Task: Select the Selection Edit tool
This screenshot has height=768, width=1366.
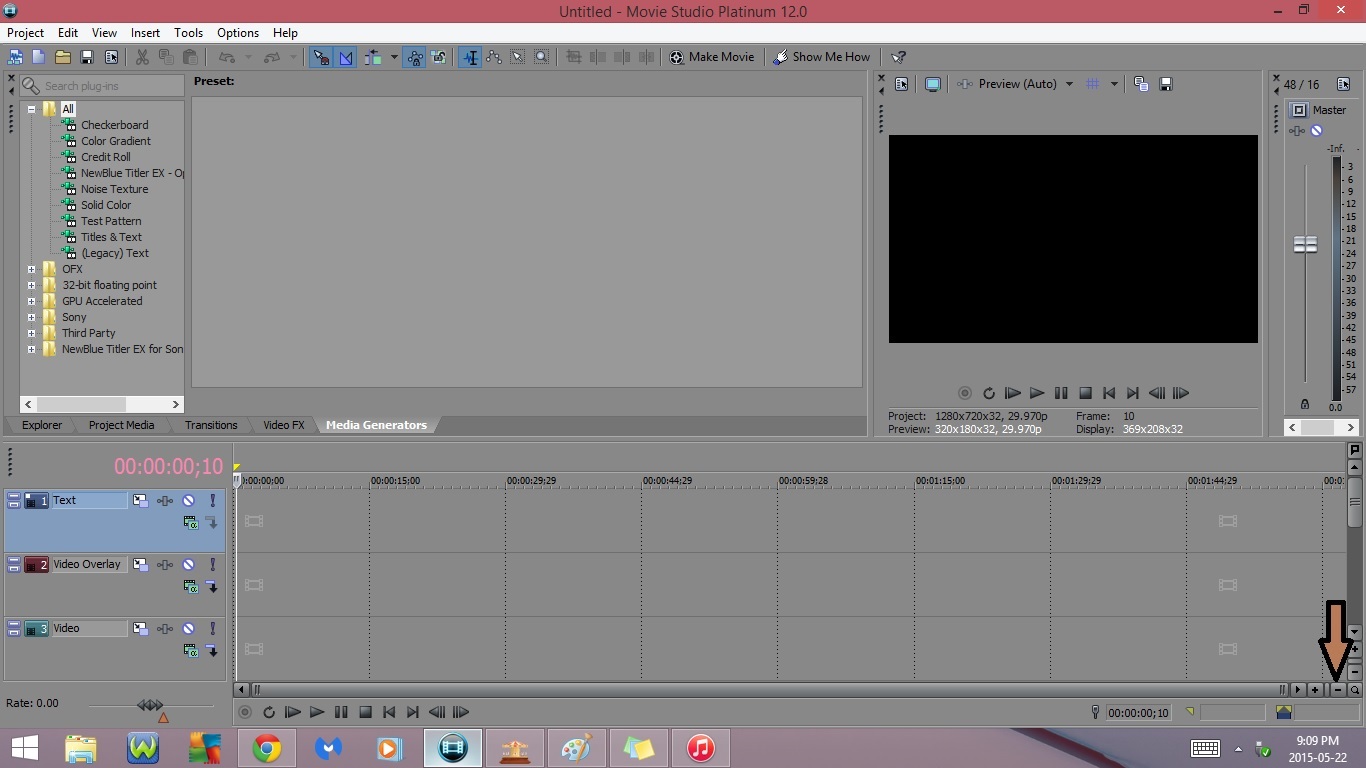Action: click(518, 57)
